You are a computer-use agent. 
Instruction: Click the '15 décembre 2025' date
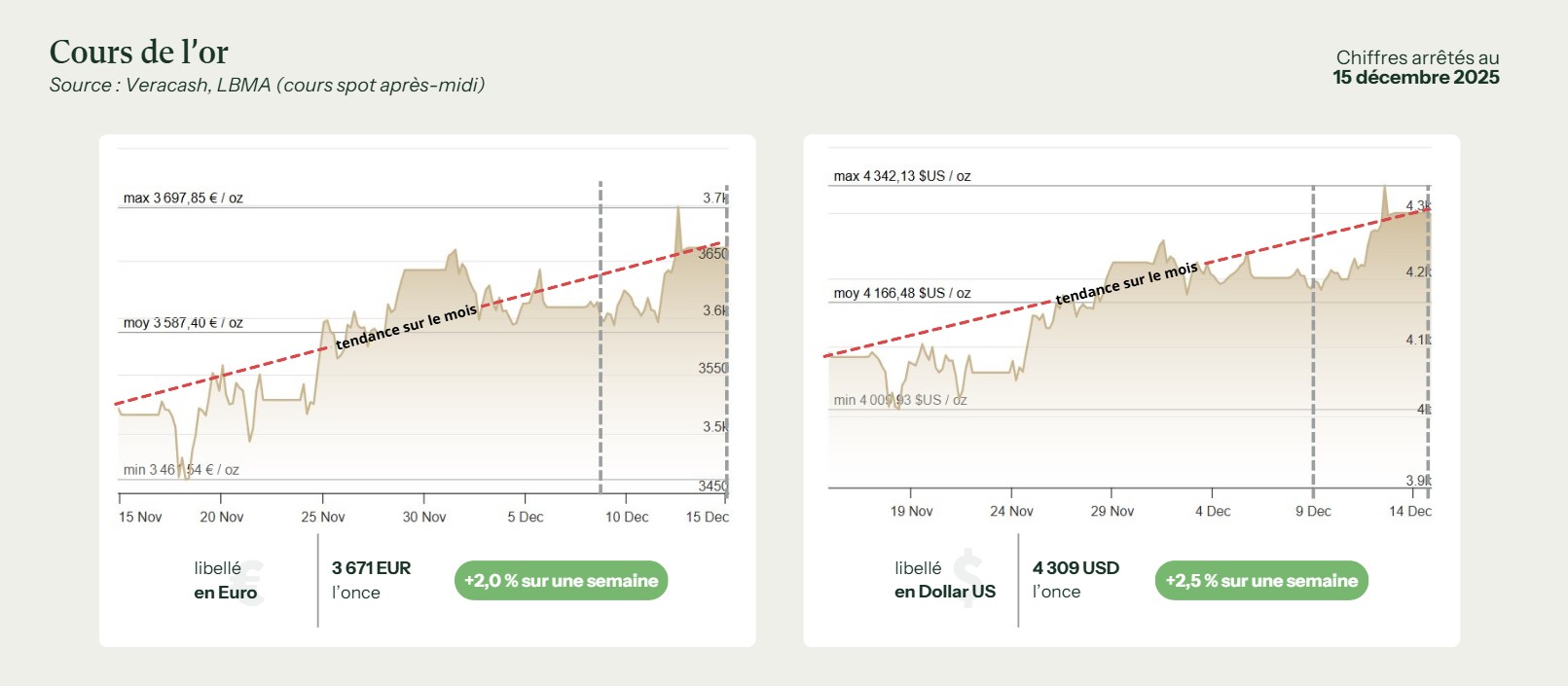[x=1416, y=78]
